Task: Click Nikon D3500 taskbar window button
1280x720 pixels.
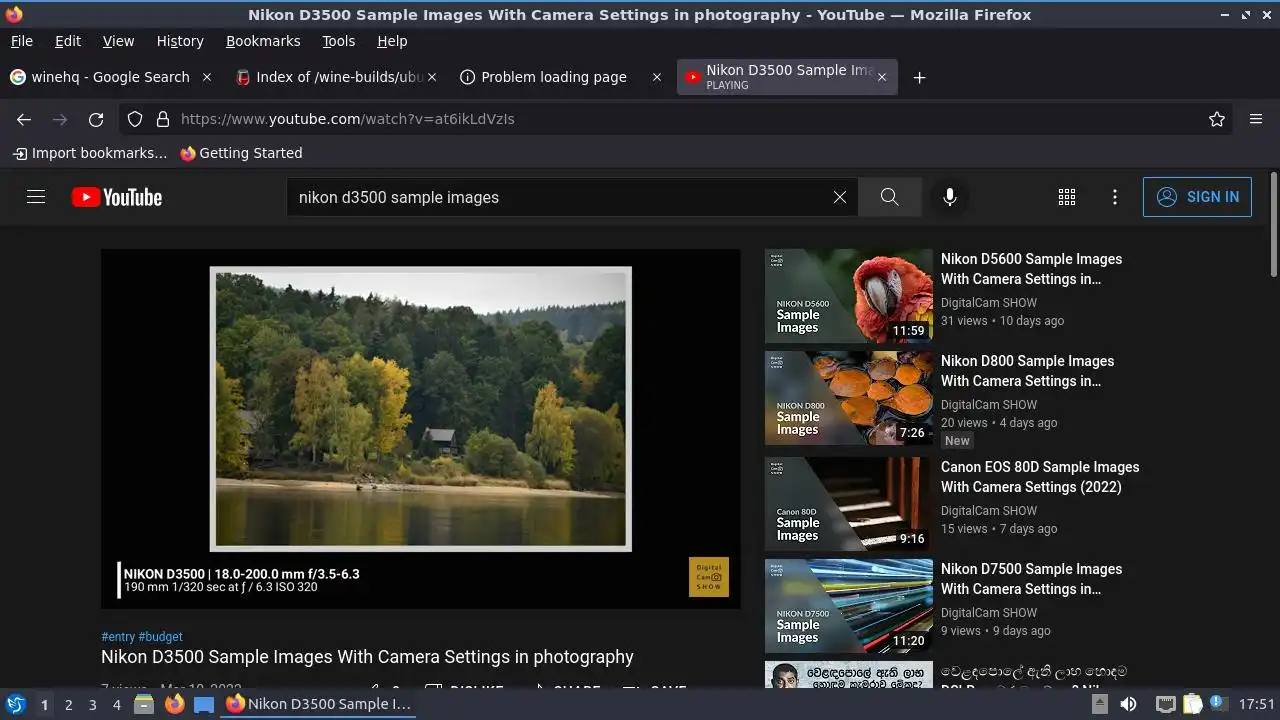Action: pyautogui.click(x=318, y=704)
